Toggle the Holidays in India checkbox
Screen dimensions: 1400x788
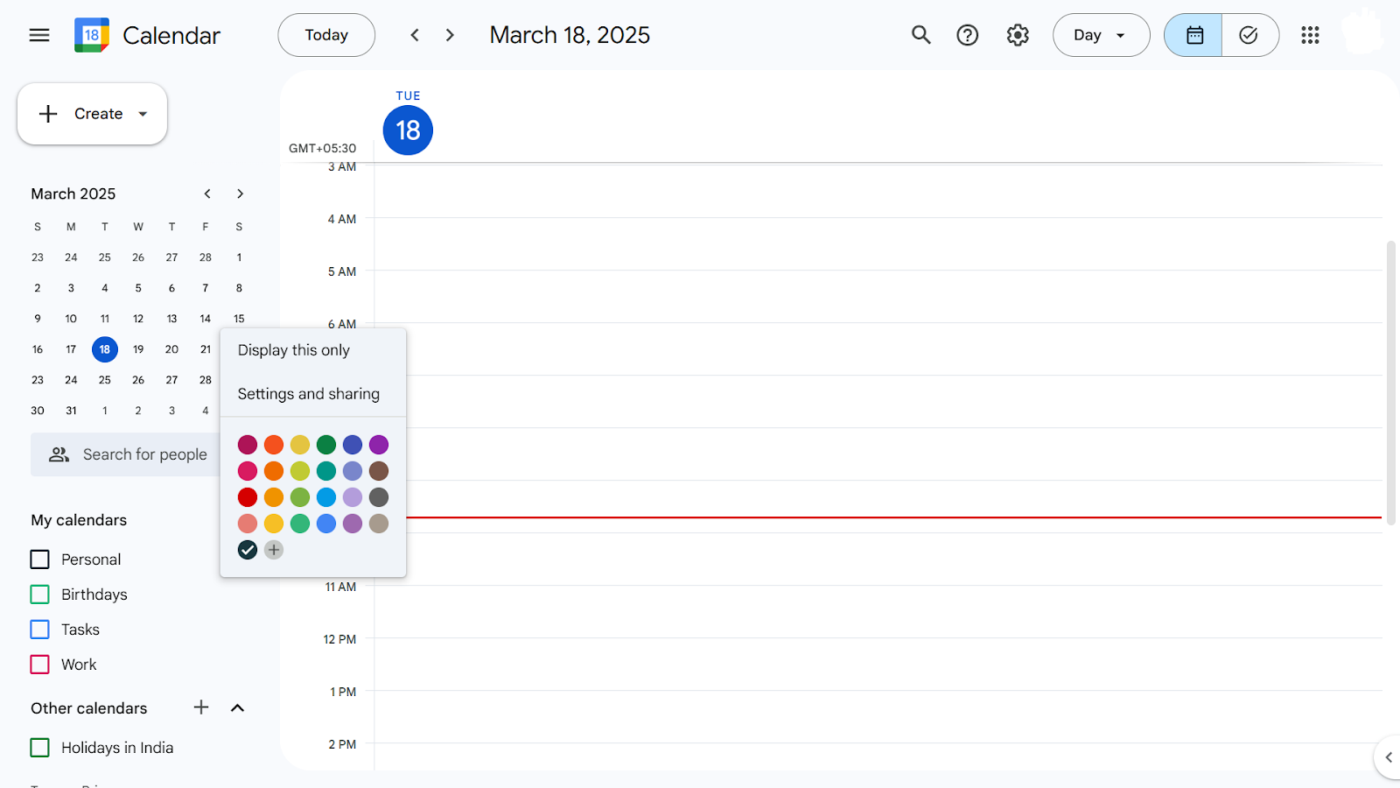[x=40, y=748]
